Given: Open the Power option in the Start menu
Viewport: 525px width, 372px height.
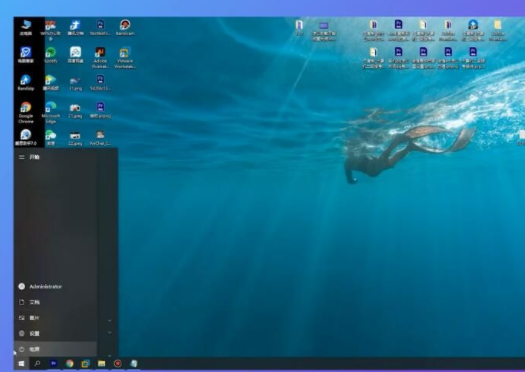Looking at the screenshot, I should [x=56, y=349].
